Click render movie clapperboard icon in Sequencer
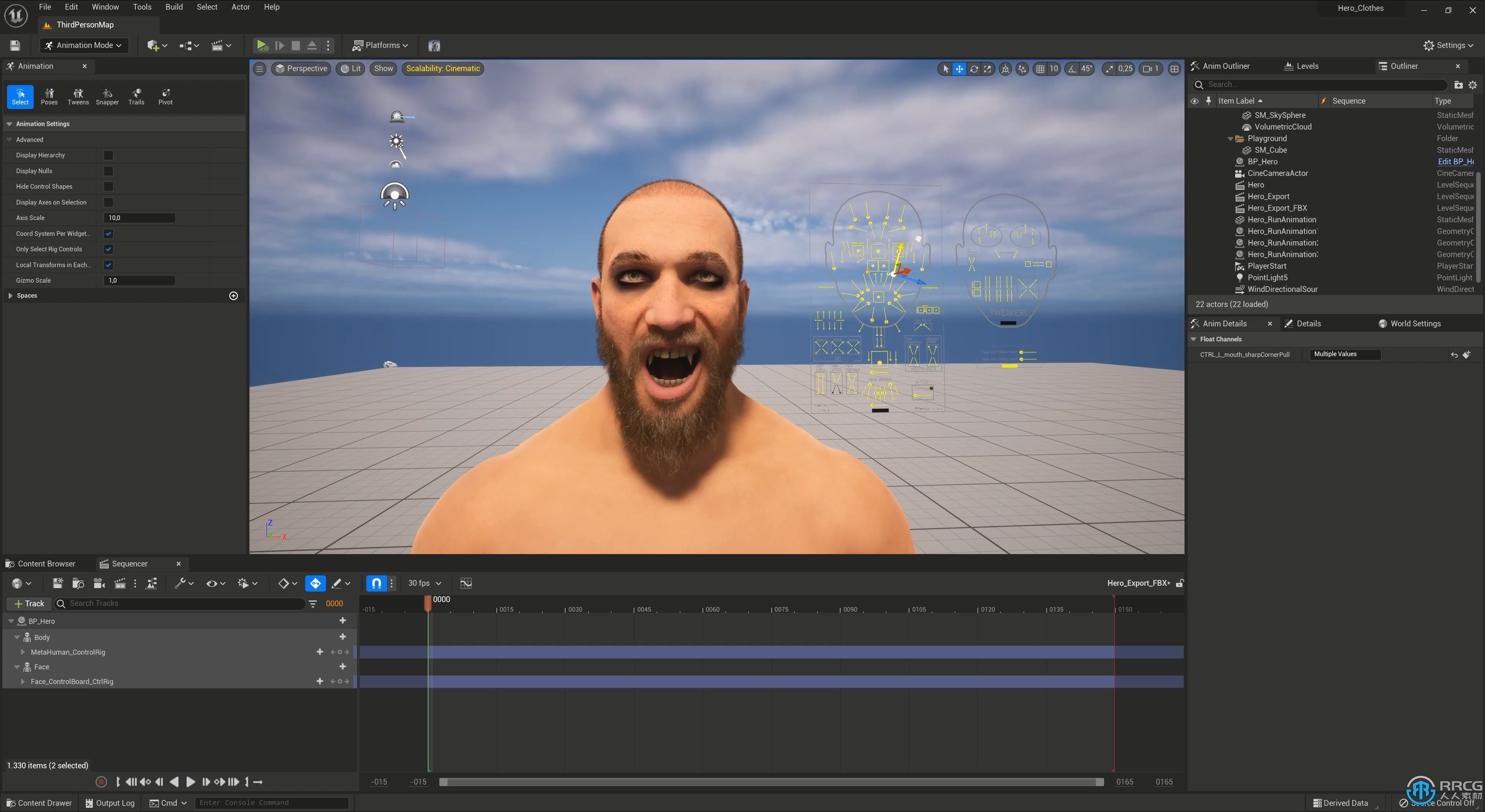This screenshot has height=812, width=1485. [120, 583]
